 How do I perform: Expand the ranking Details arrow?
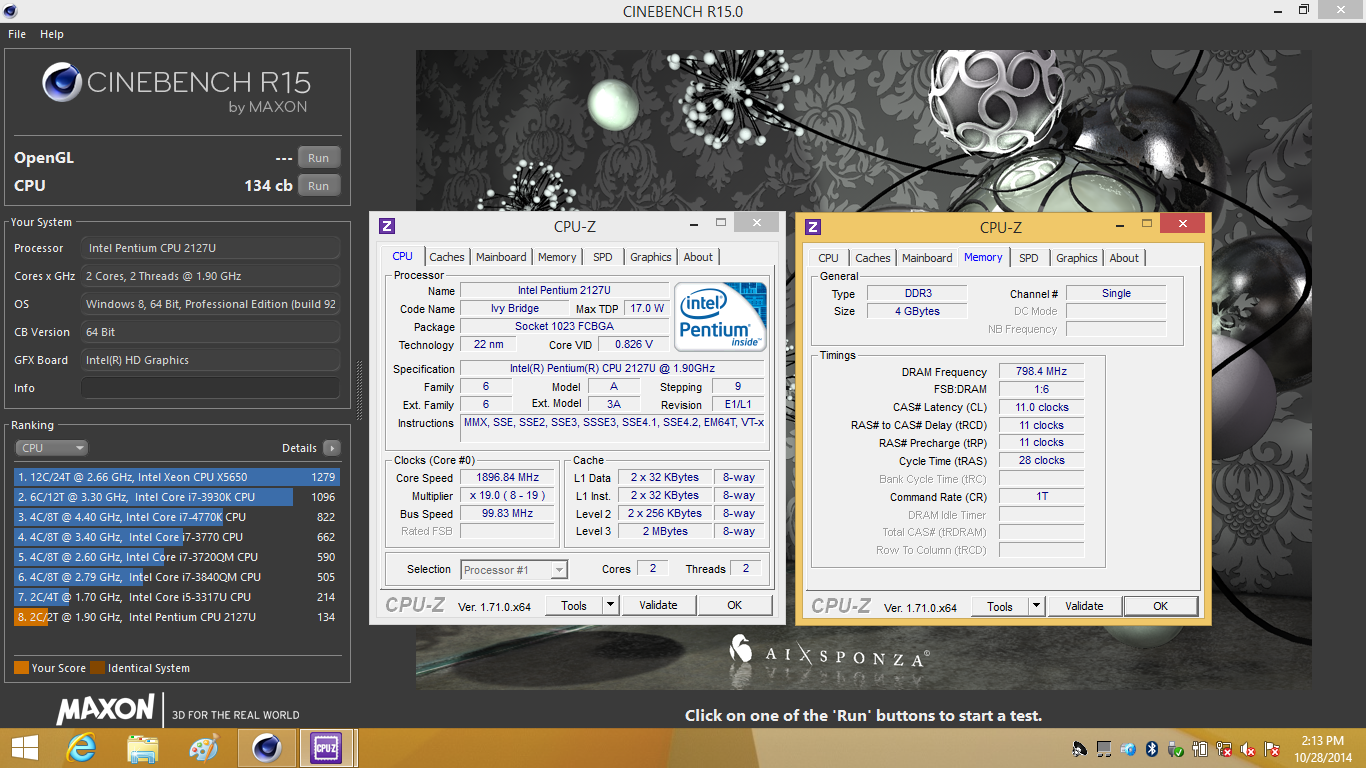[331, 448]
